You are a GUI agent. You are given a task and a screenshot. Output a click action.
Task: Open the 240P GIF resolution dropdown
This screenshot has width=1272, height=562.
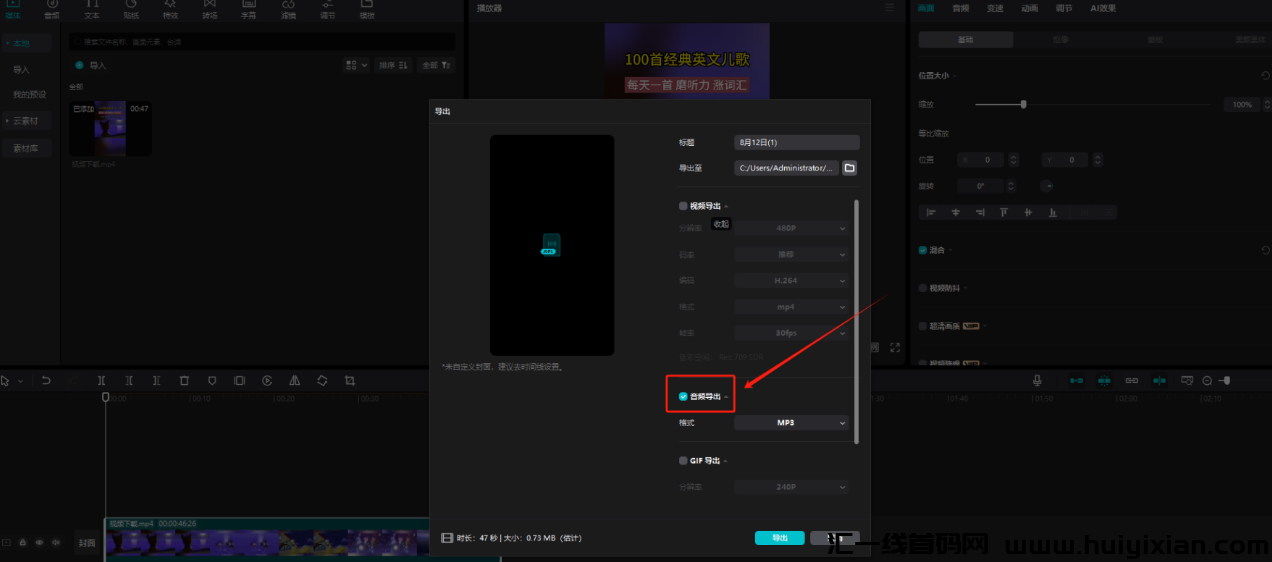coord(791,487)
